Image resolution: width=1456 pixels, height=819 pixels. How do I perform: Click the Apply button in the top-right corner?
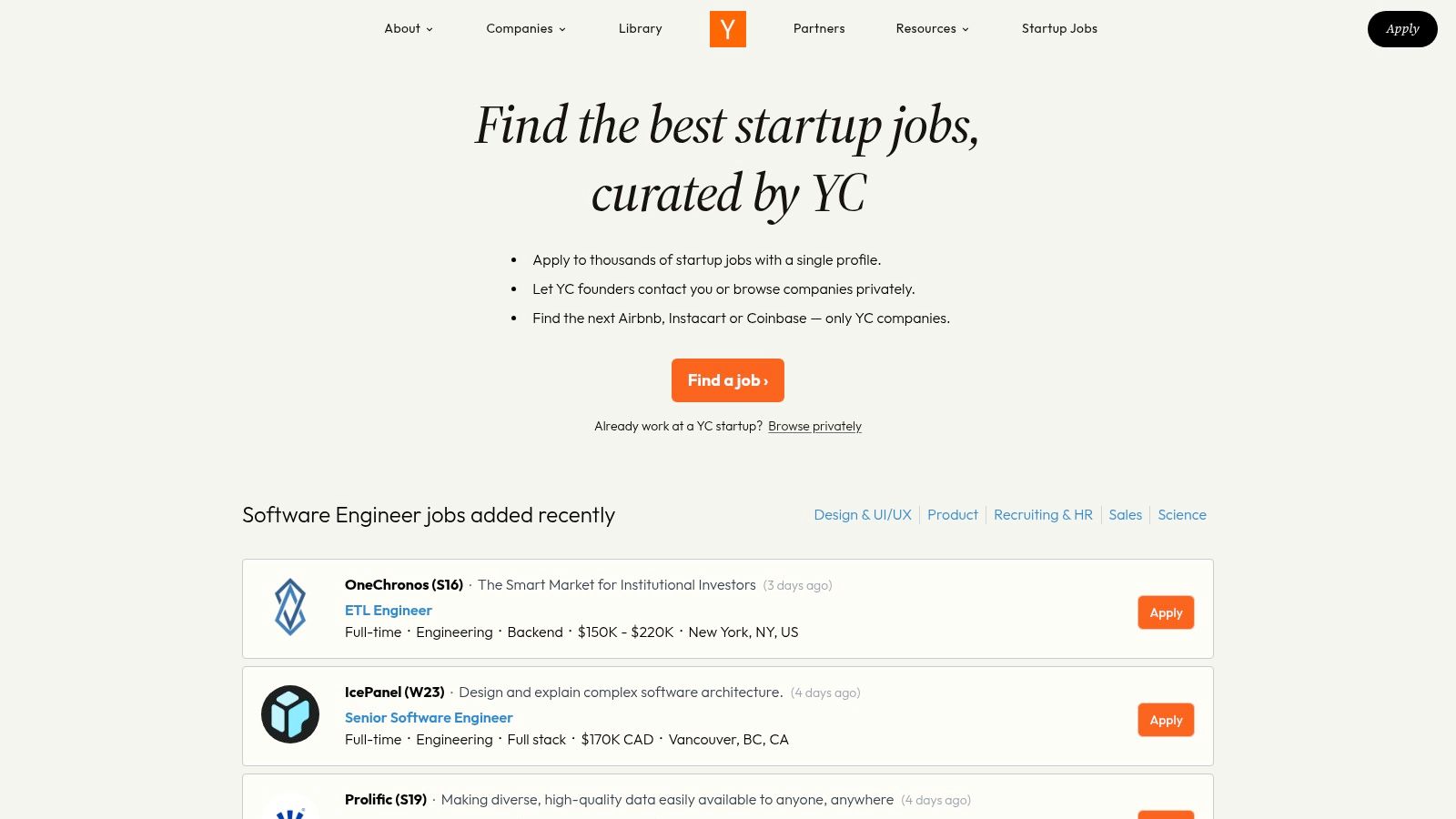pos(1402,28)
